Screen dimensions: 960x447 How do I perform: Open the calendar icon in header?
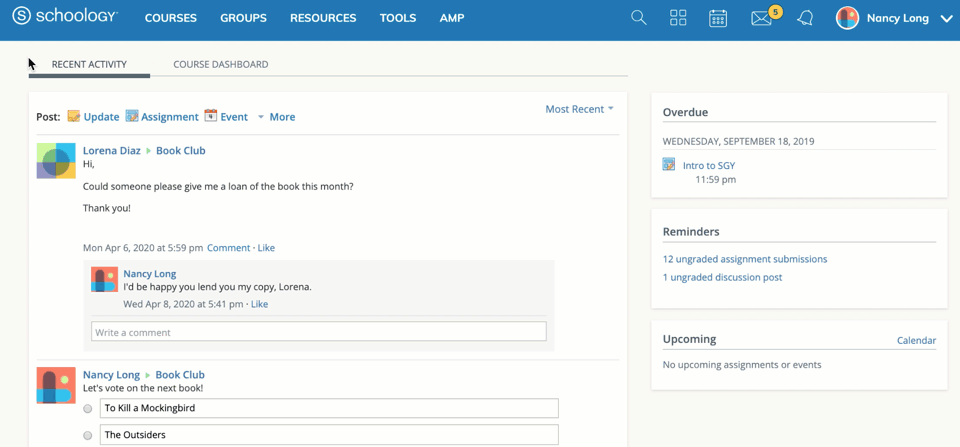[x=718, y=18]
